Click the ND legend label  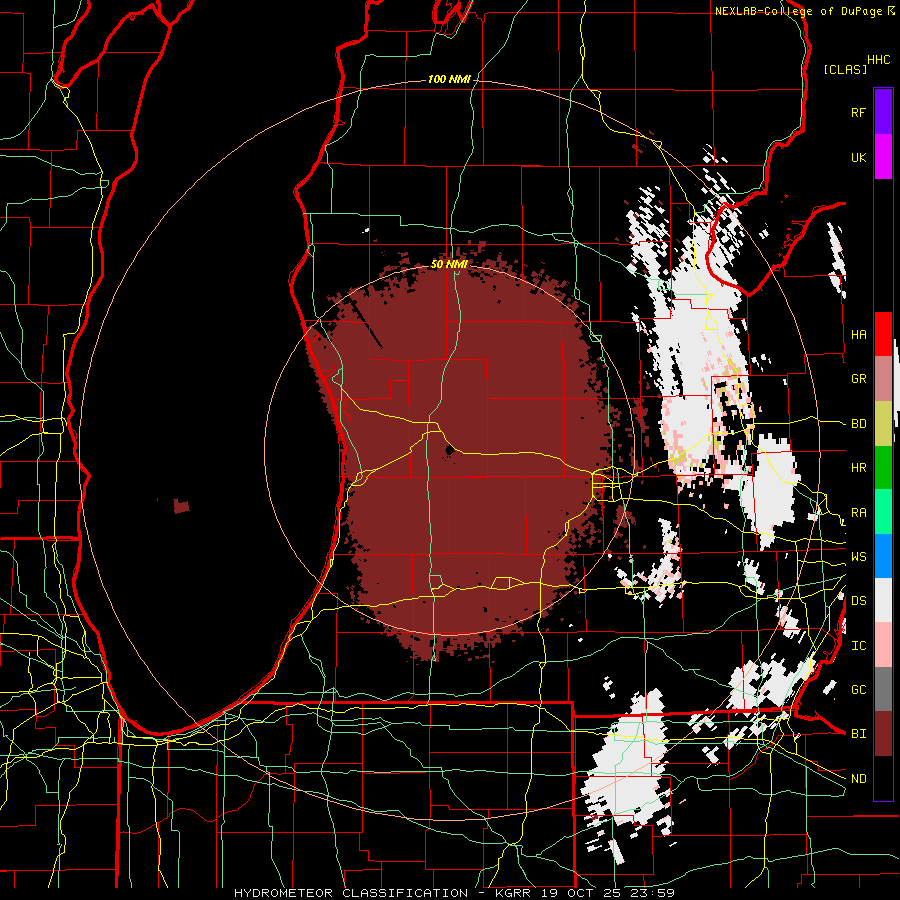858,779
